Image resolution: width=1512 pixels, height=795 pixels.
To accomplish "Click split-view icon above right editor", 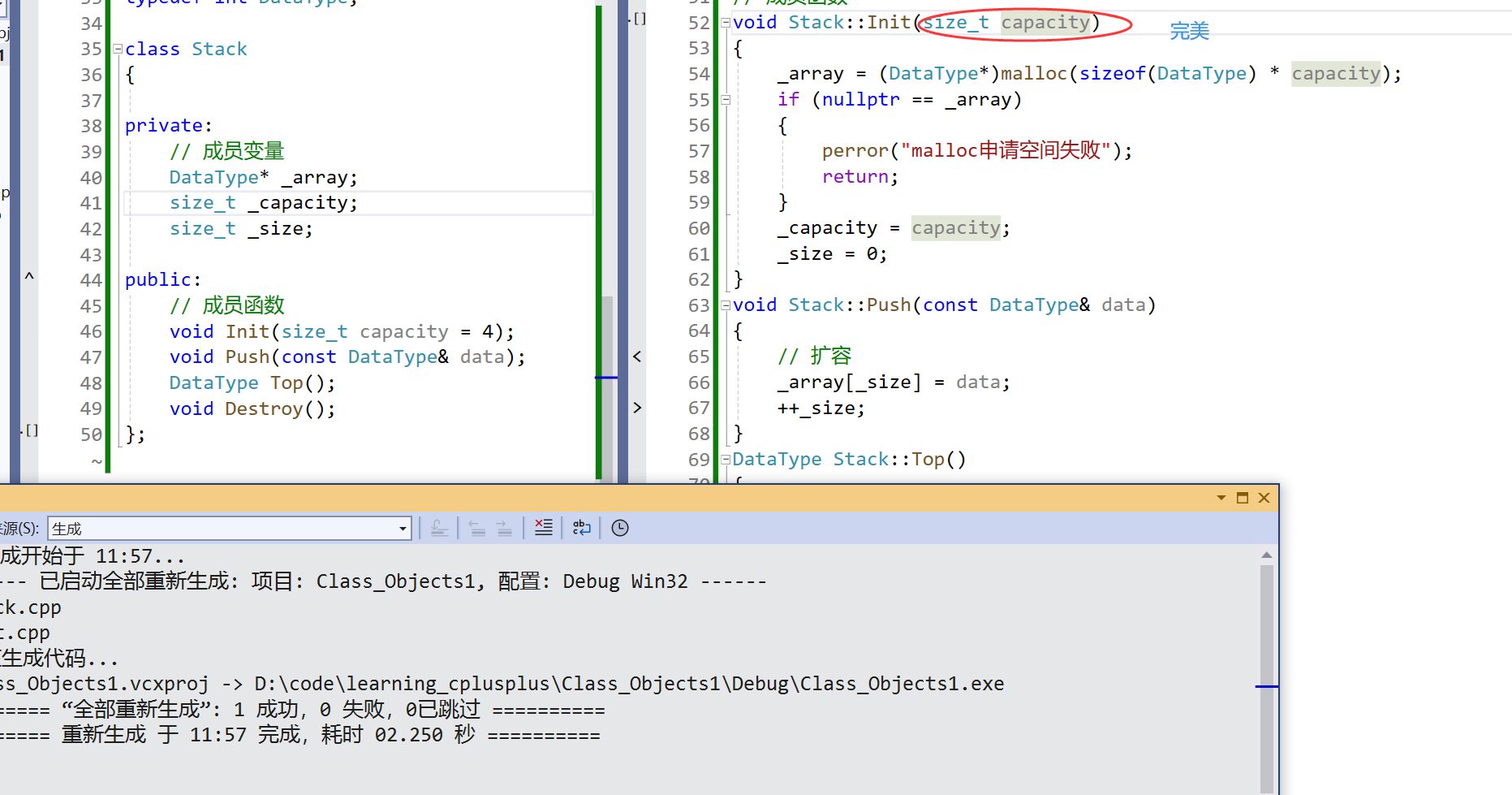I will [x=639, y=19].
